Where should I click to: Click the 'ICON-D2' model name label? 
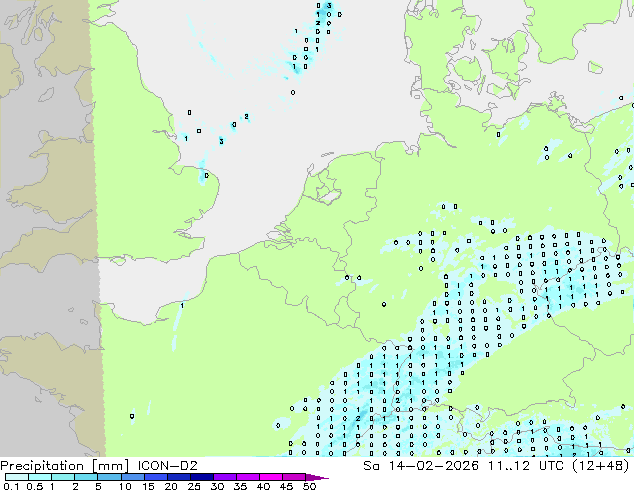tap(167, 466)
